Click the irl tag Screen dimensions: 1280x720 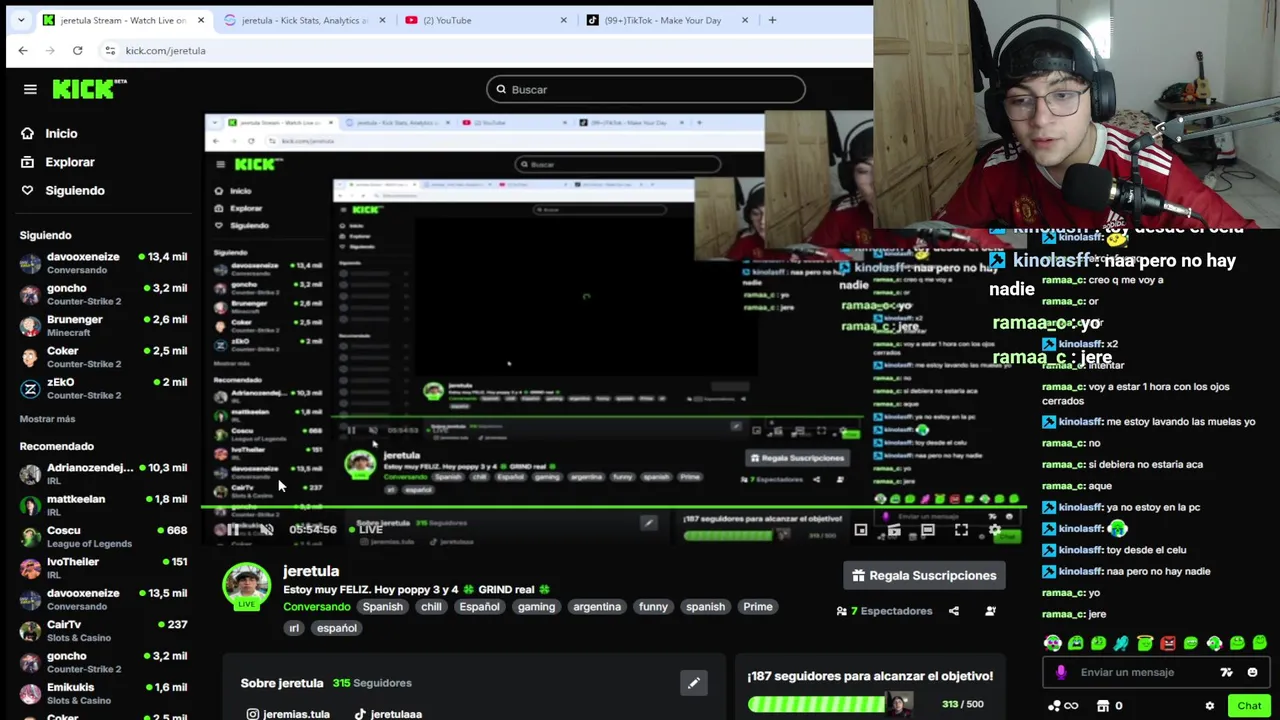point(294,628)
